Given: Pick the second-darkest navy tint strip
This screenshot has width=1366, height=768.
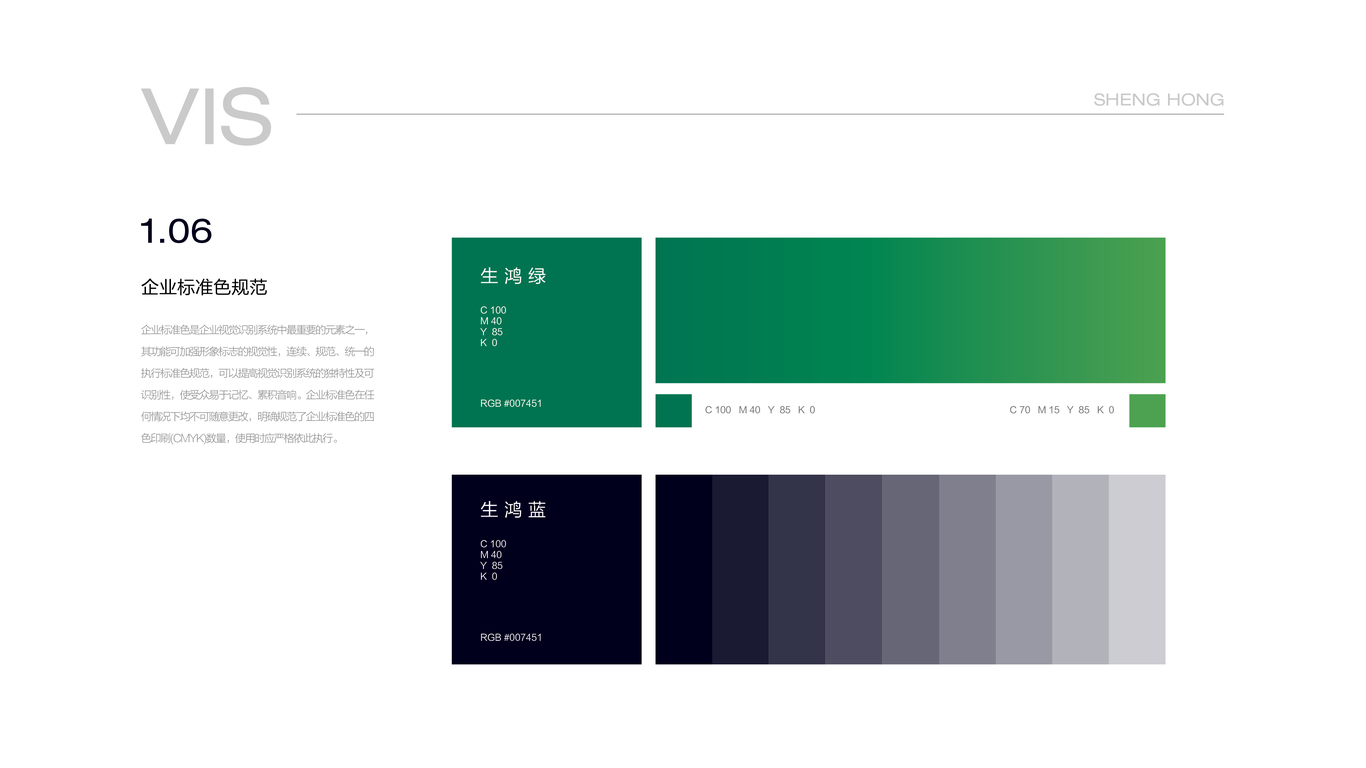Looking at the screenshot, I should pos(740,569).
